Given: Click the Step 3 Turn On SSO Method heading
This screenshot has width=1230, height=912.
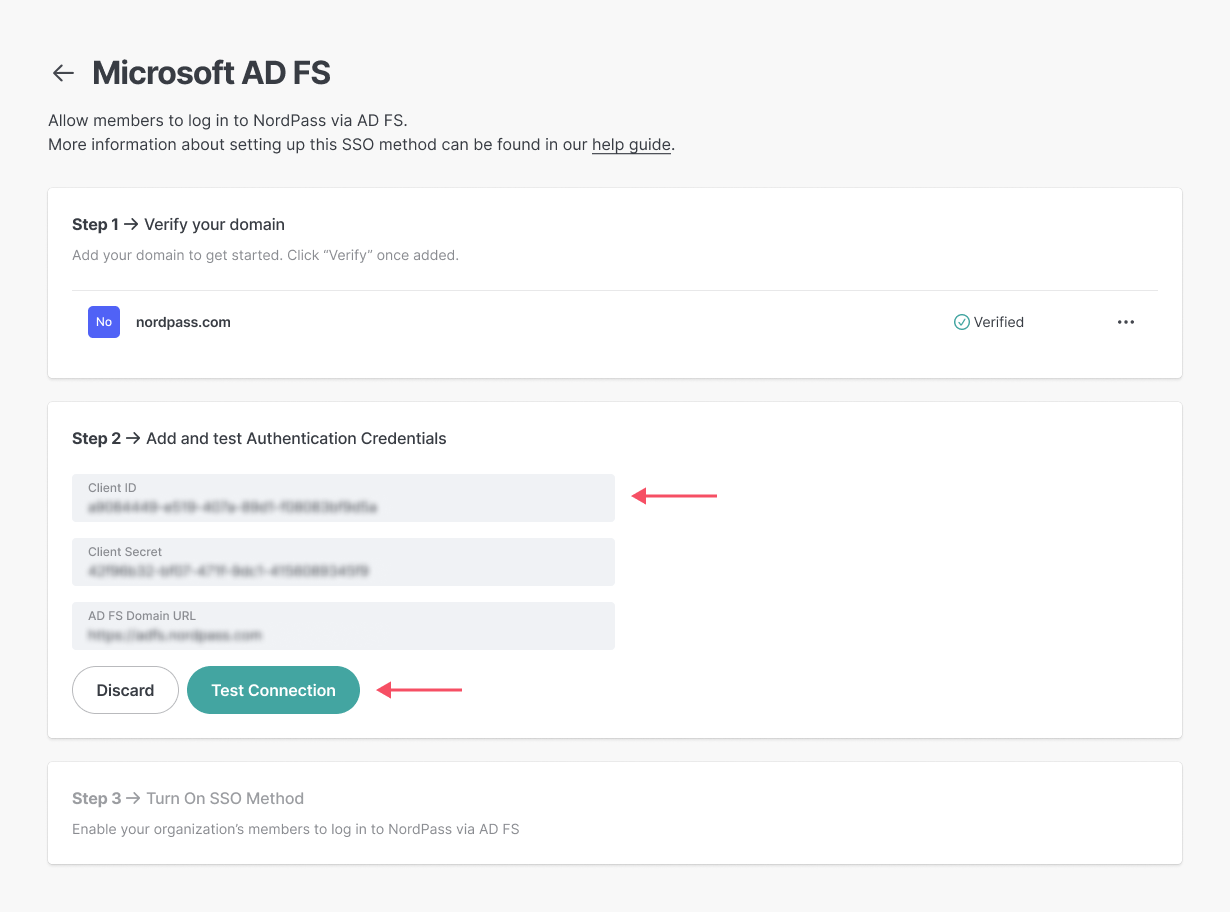Looking at the screenshot, I should (188, 798).
